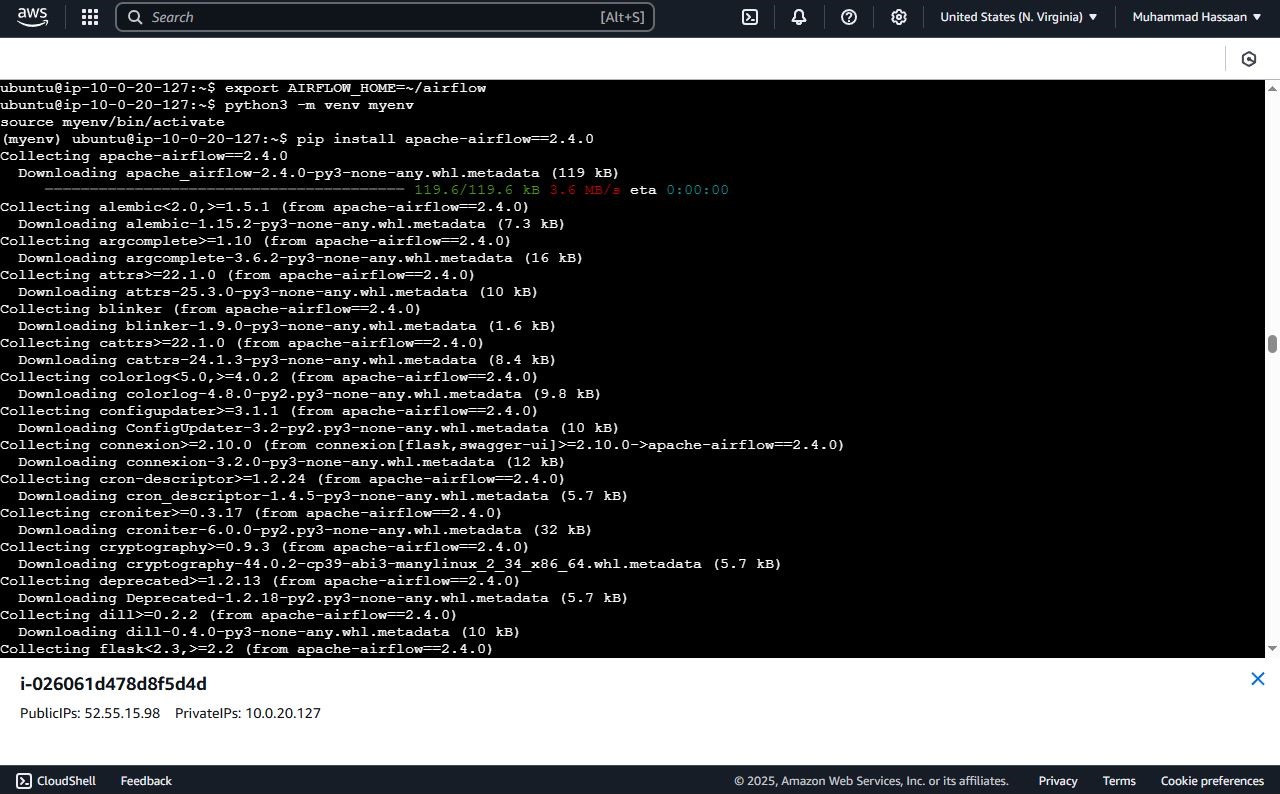Open the notifications bell
Screen dimensions: 1280x794
799,17
